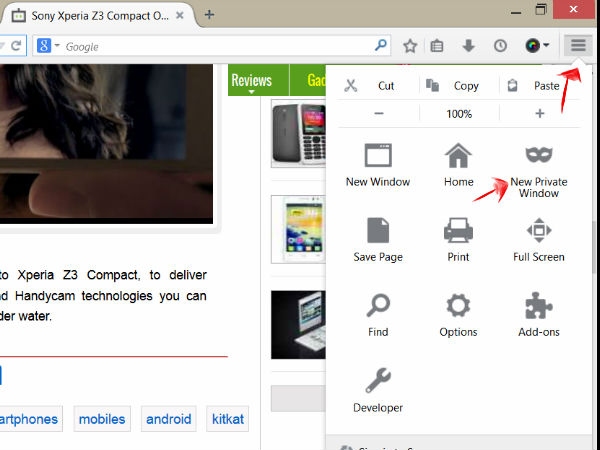Focus the Google search input field
Screen dimensions: 600x450
click(x=217, y=46)
